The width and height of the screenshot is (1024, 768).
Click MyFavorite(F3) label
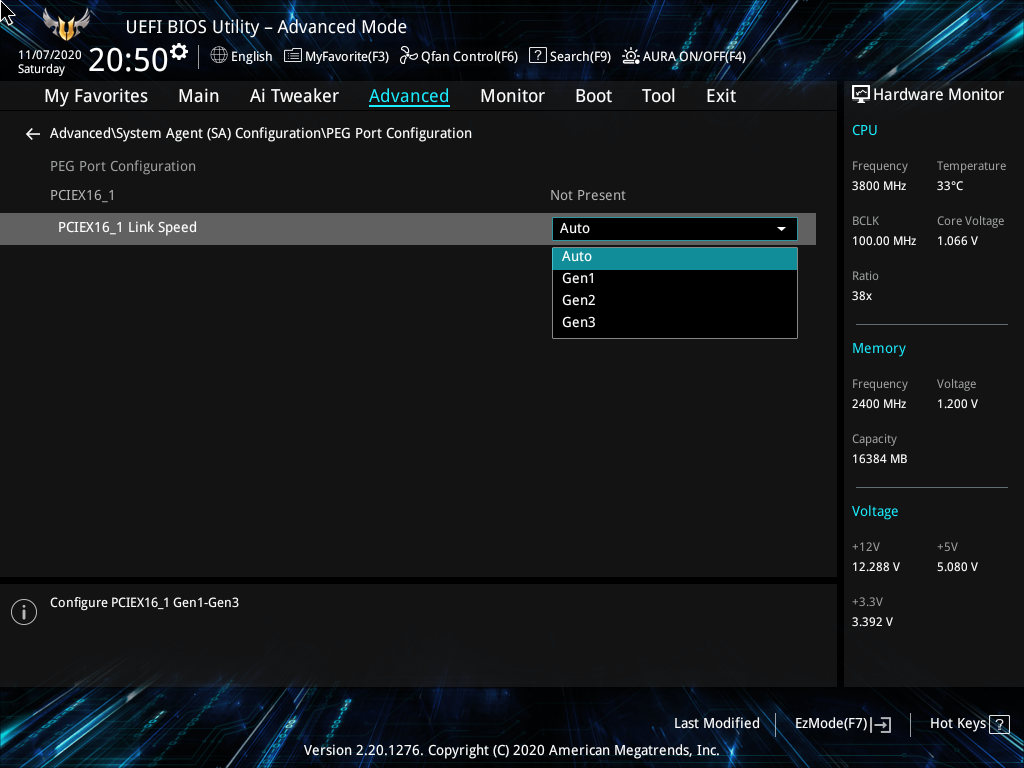tap(347, 57)
